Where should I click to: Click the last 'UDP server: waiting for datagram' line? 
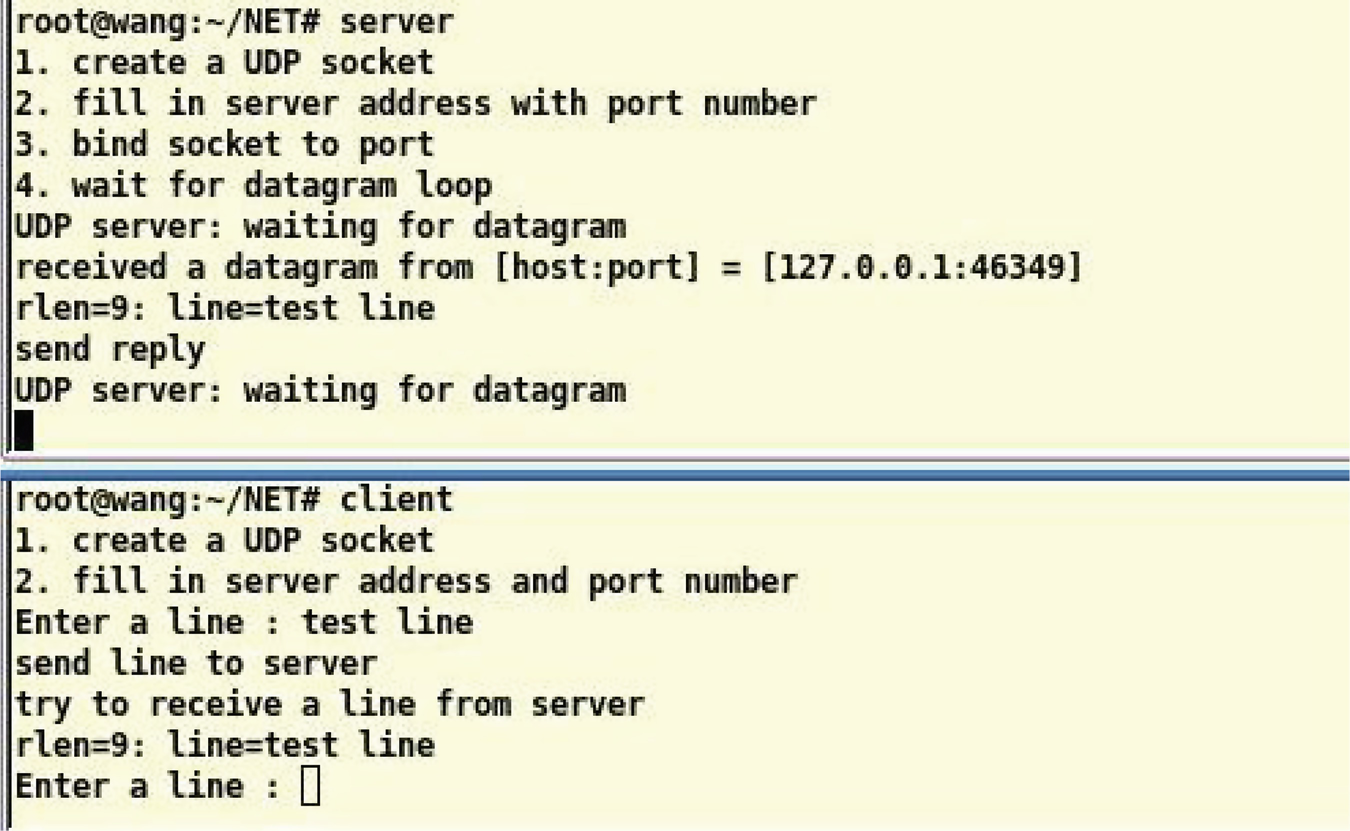point(320,390)
